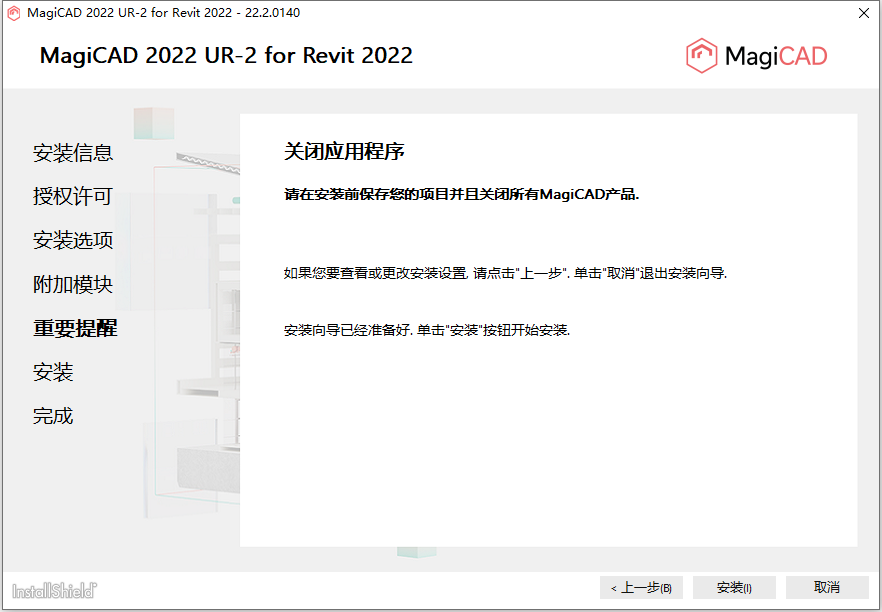
Task: Click the MagiCAD logo in the header
Action: [x=757, y=56]
